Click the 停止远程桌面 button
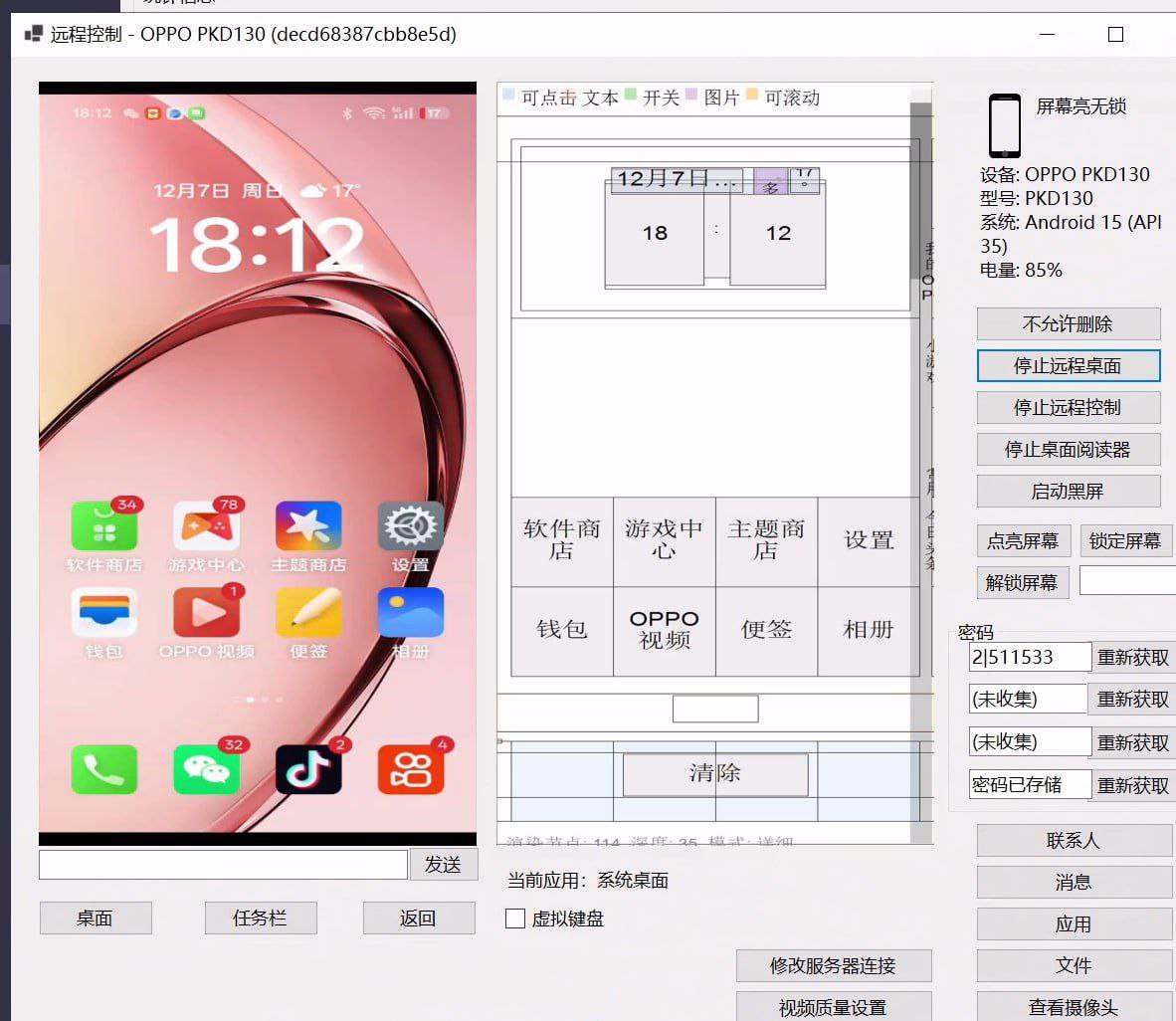This screenshot has width=1176, height=1021. [1068, 365]
